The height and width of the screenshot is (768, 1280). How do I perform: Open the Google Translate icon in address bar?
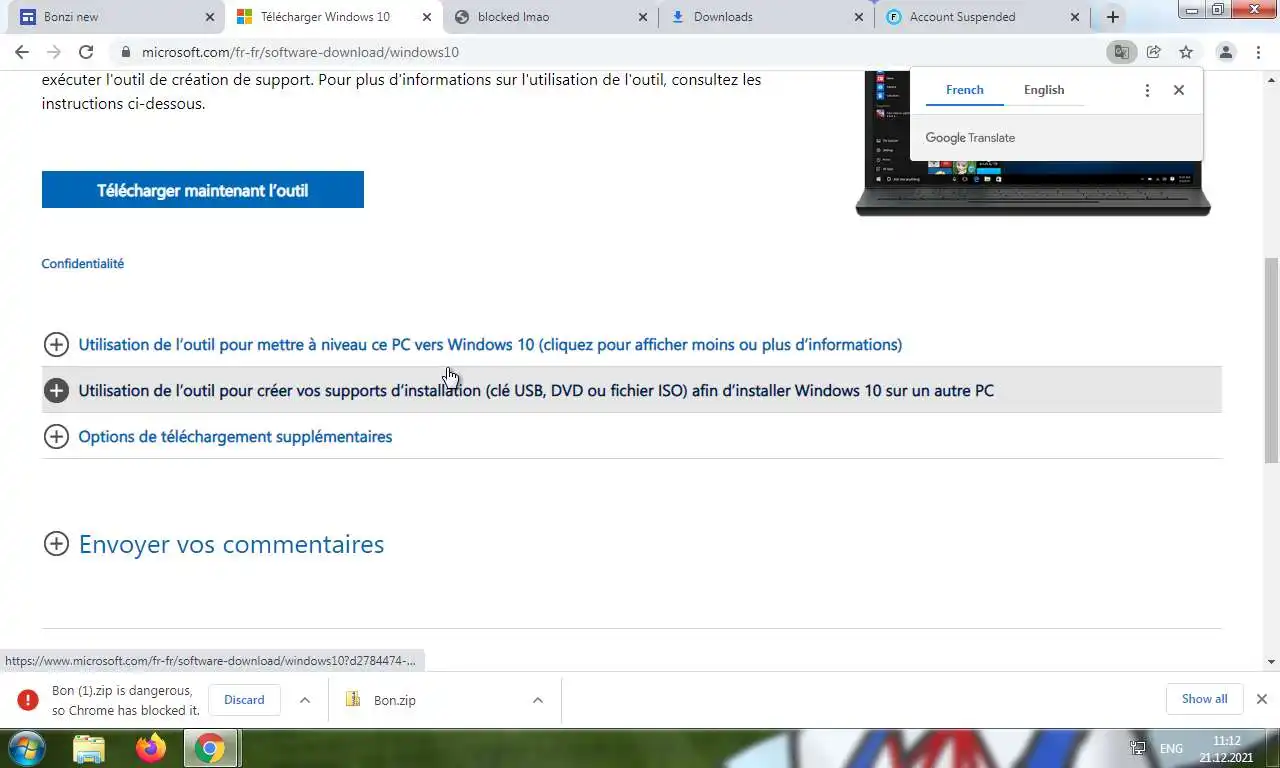point(1122,52)
